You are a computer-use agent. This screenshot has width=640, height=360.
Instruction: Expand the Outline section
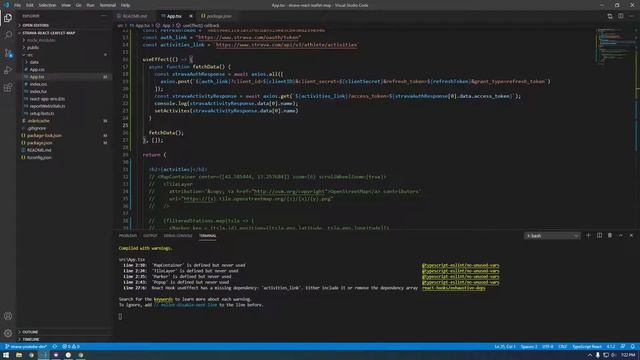click(30, 332)
